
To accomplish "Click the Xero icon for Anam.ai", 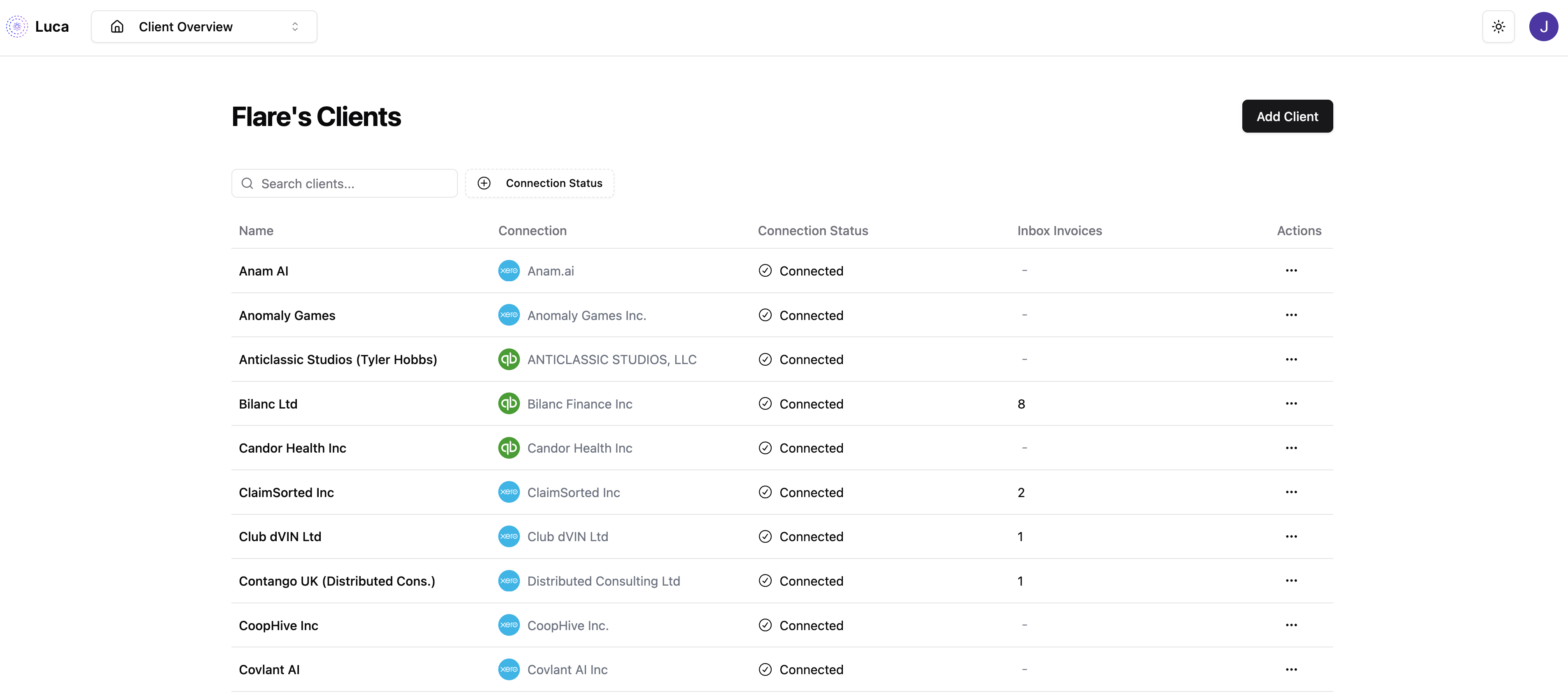I will tap(509, 271).
